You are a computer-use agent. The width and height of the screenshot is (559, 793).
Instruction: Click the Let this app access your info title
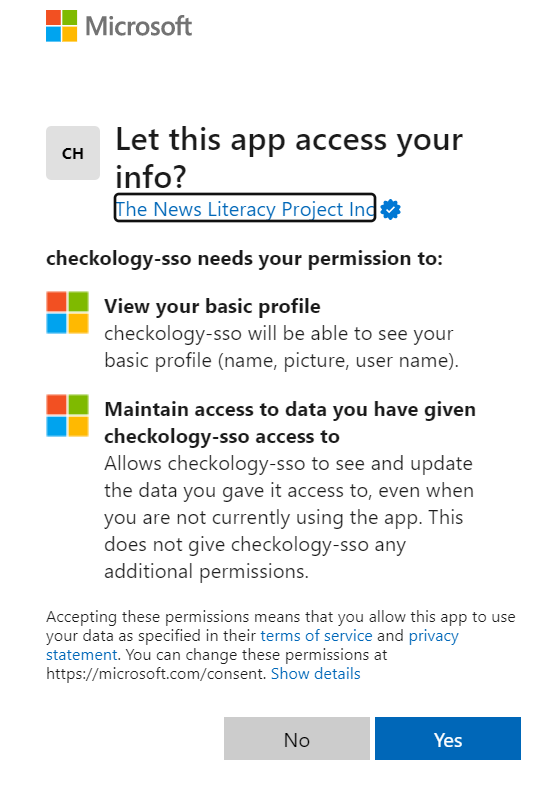[x=289, y=157]
